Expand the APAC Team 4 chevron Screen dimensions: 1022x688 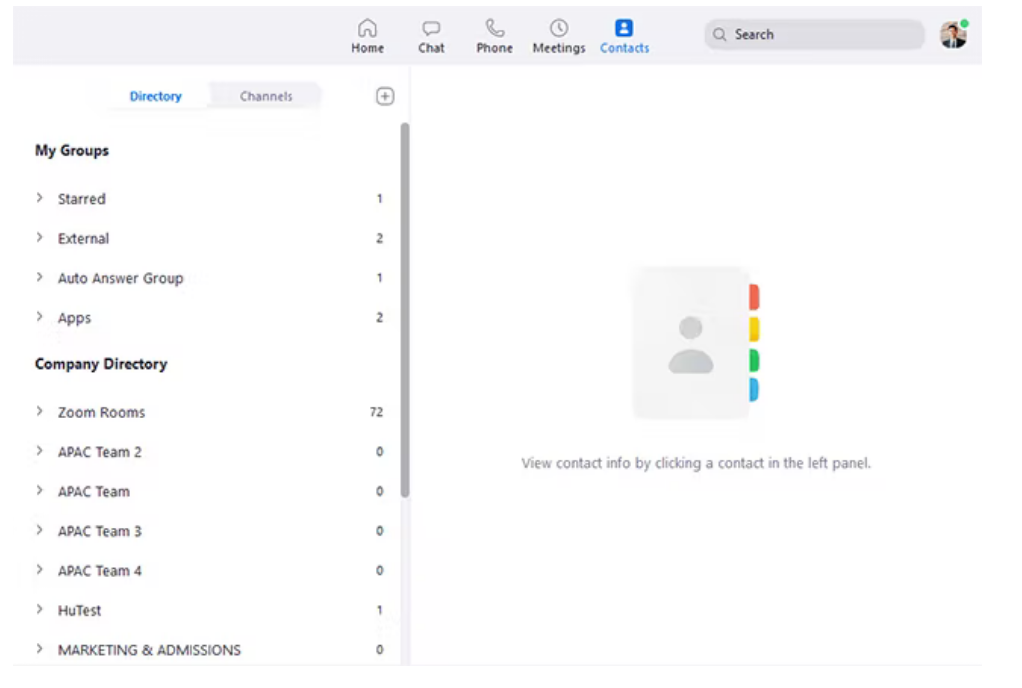[40, 570]
